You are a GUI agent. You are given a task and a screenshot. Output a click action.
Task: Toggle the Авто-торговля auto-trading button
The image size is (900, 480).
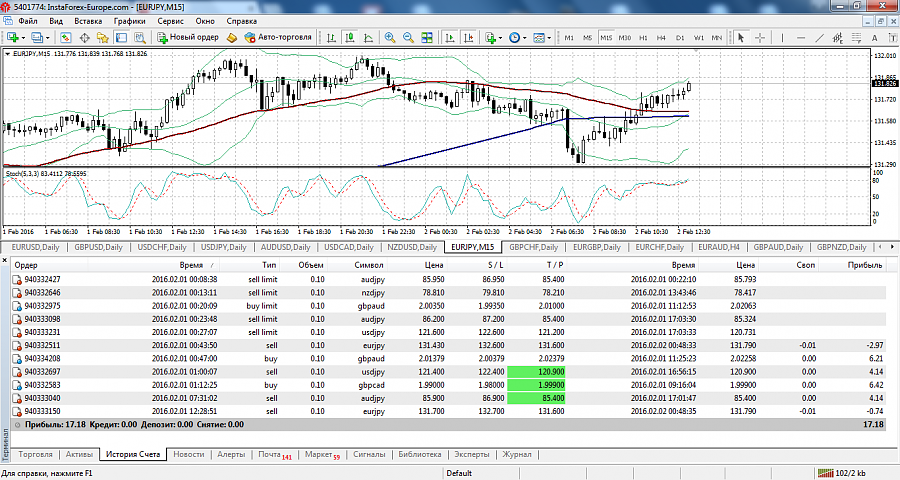278,37
